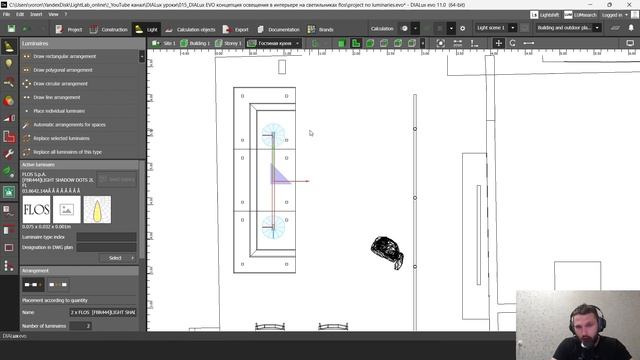Open Calculation objects mode

coord(191,29)
